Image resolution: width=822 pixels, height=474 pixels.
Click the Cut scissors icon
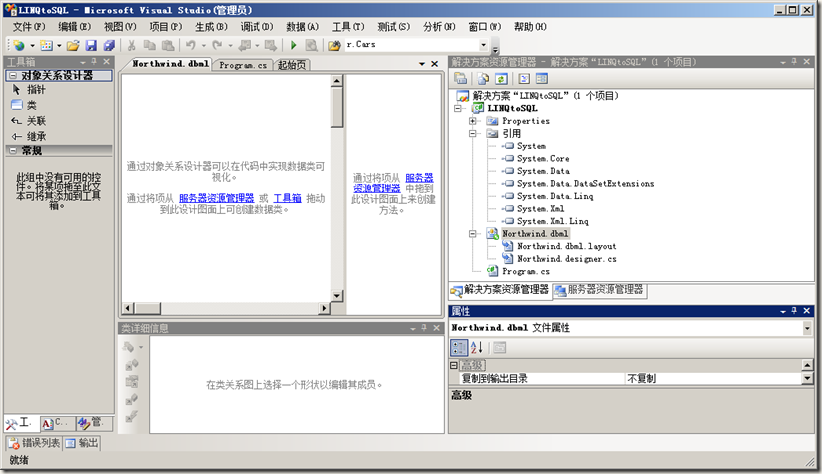[132, 46]
